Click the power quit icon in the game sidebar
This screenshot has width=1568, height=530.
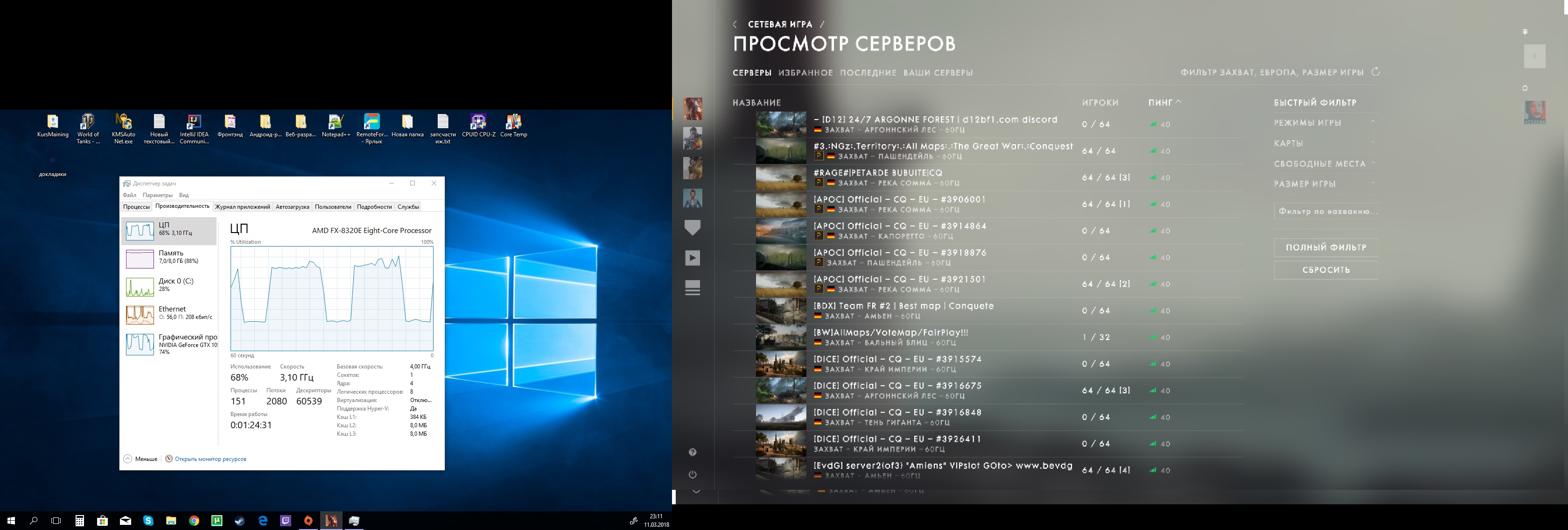[692, 474]
